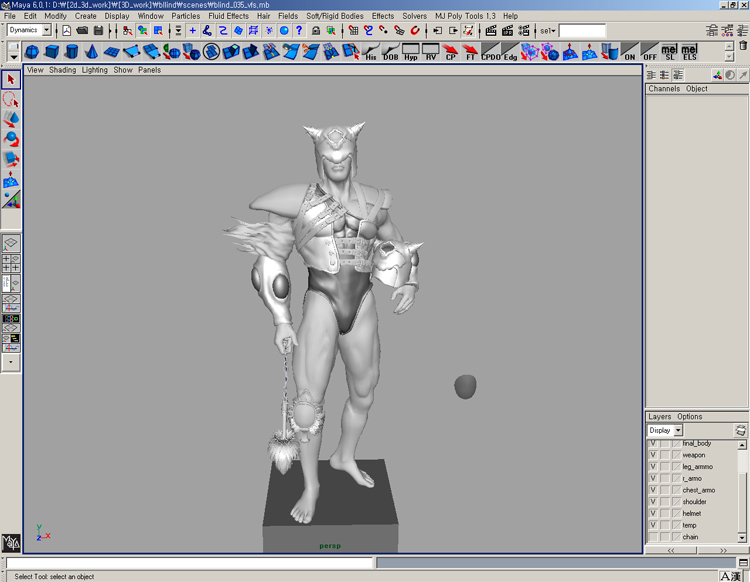Select the Scale tool in toolbox
The width and height of the screenshot is (750, 582).
click(x=11, y=158)
